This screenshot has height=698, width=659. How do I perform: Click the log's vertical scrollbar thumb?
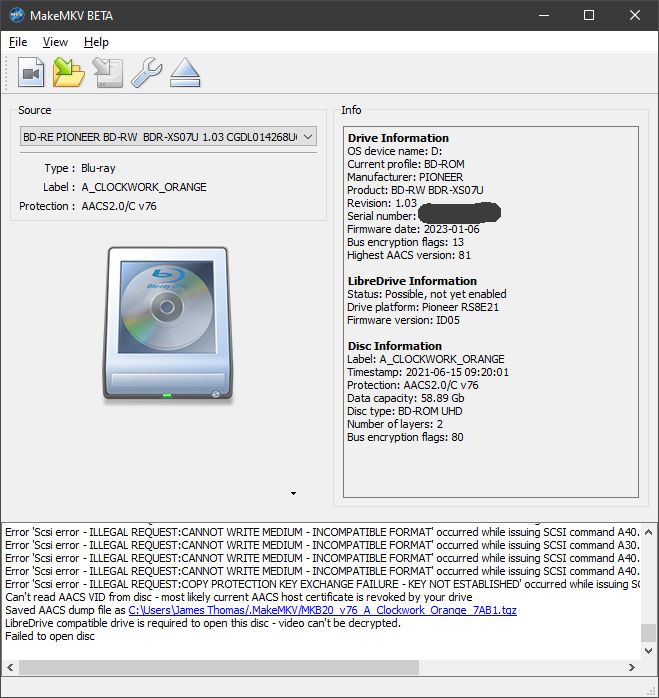click(649, 632)
